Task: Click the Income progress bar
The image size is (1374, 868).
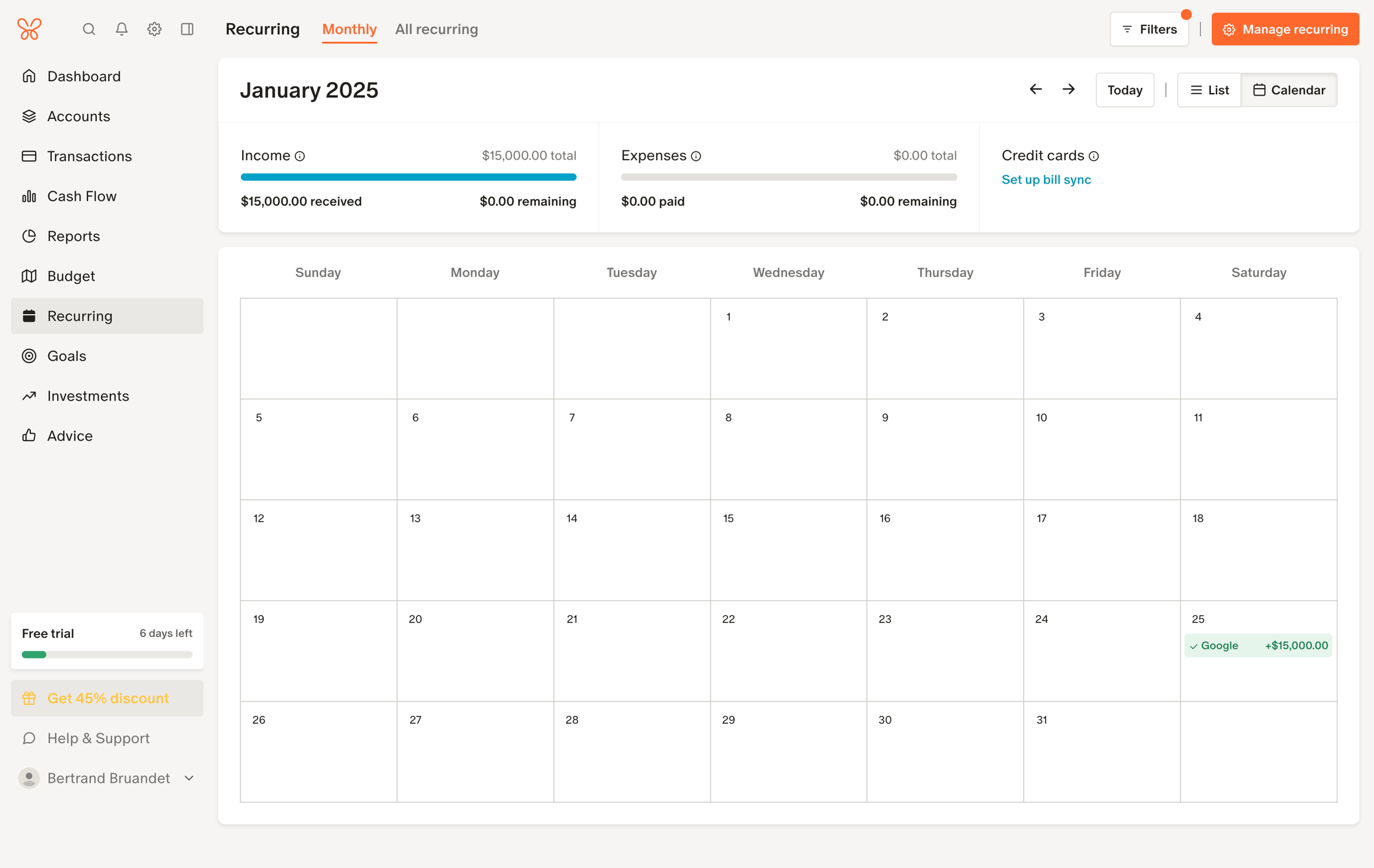Action: tap(408, 177)
